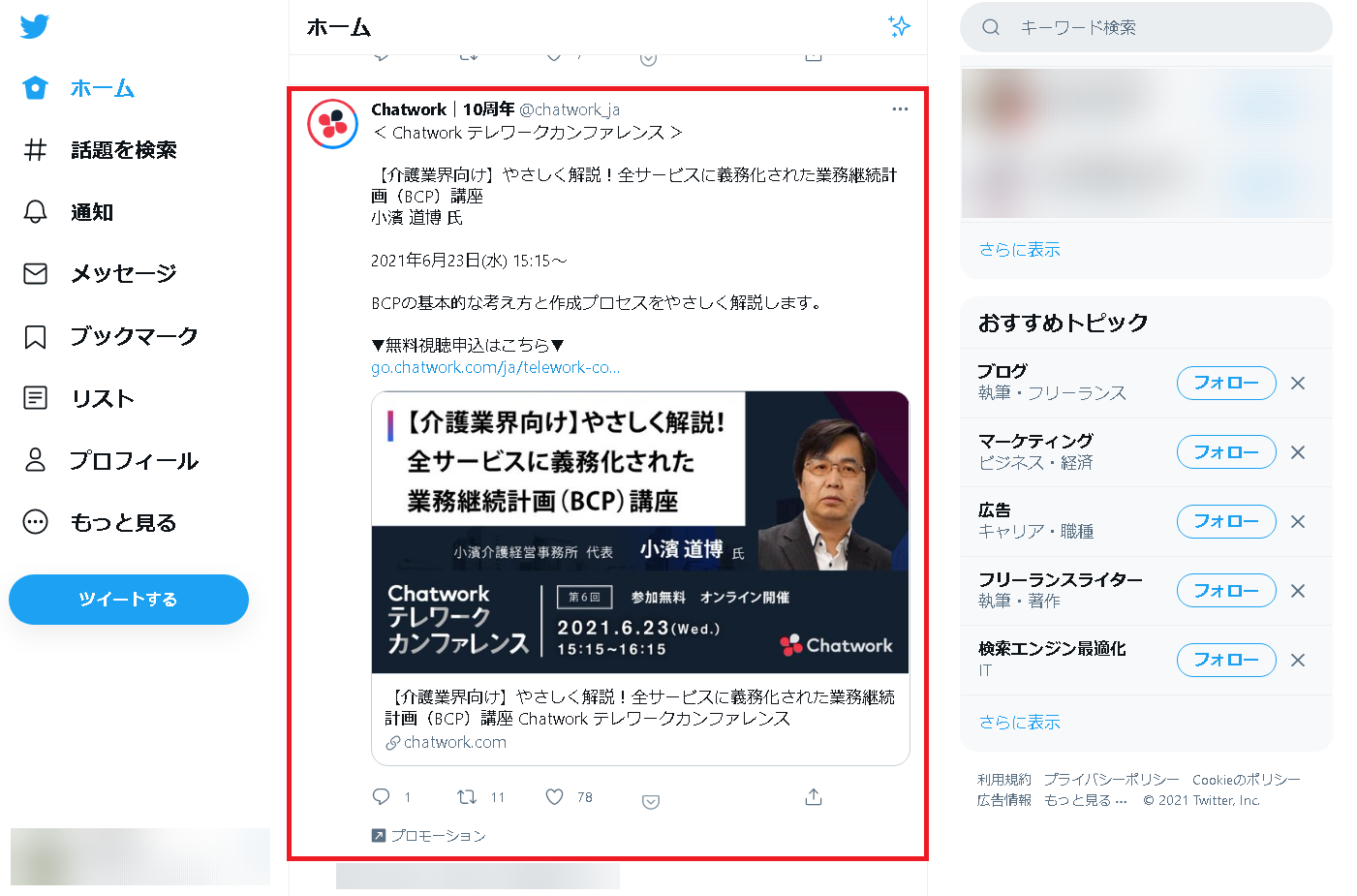Screen dimensions: 1357x896
Task: Share the Chatwork tweet
Action: point(814,797)
